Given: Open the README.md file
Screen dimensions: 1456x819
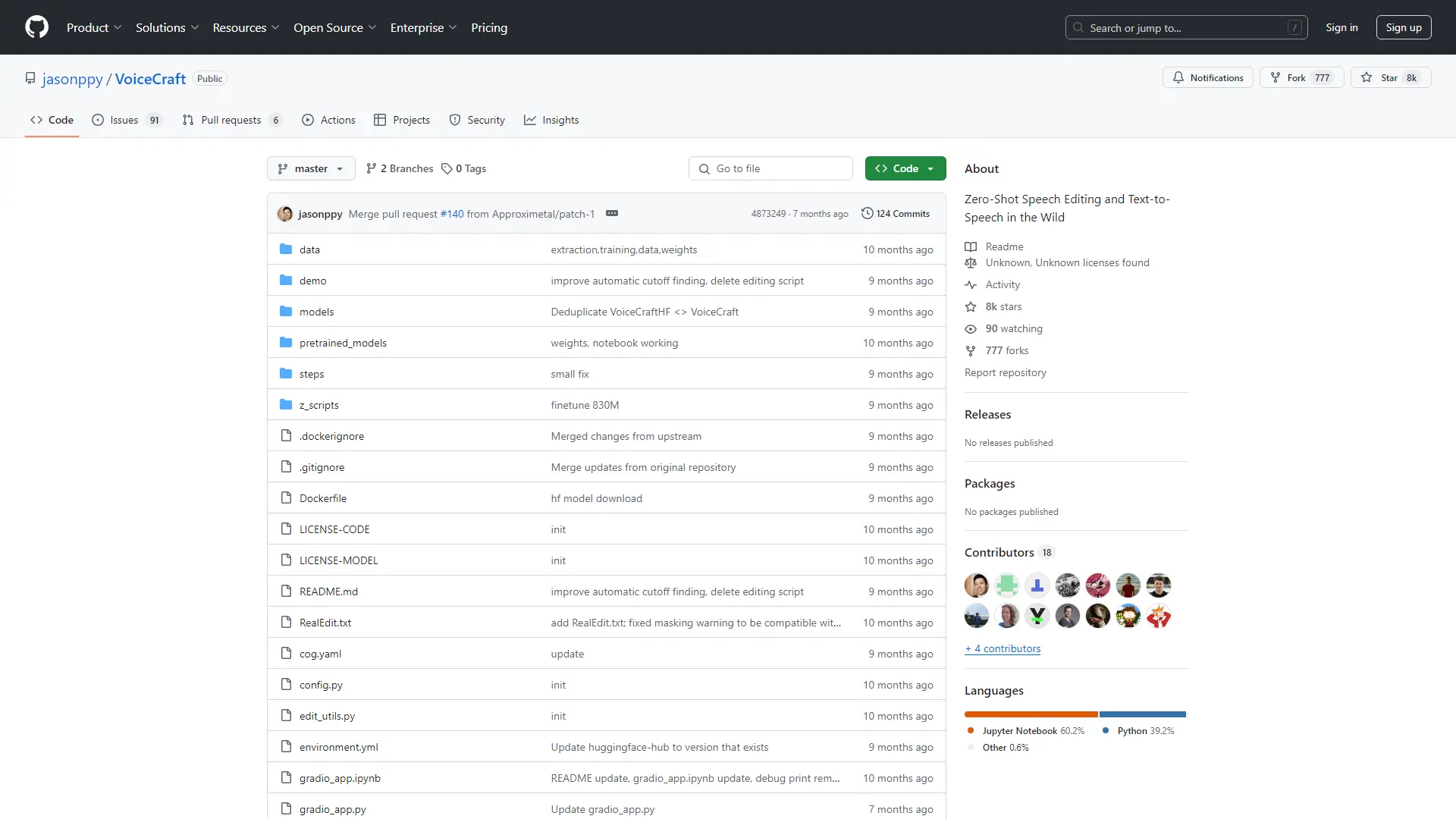Looking at the screenshot, I should pyautogui.click(x=328, y=591).
